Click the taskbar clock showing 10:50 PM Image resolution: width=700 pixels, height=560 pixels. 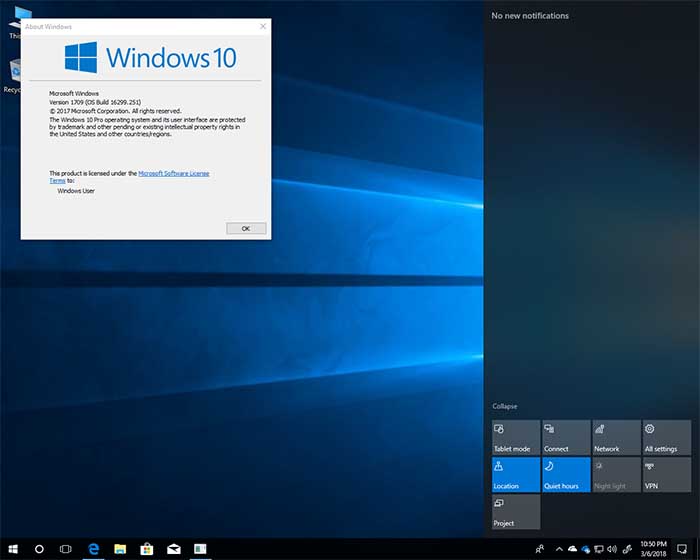point(652,549)
